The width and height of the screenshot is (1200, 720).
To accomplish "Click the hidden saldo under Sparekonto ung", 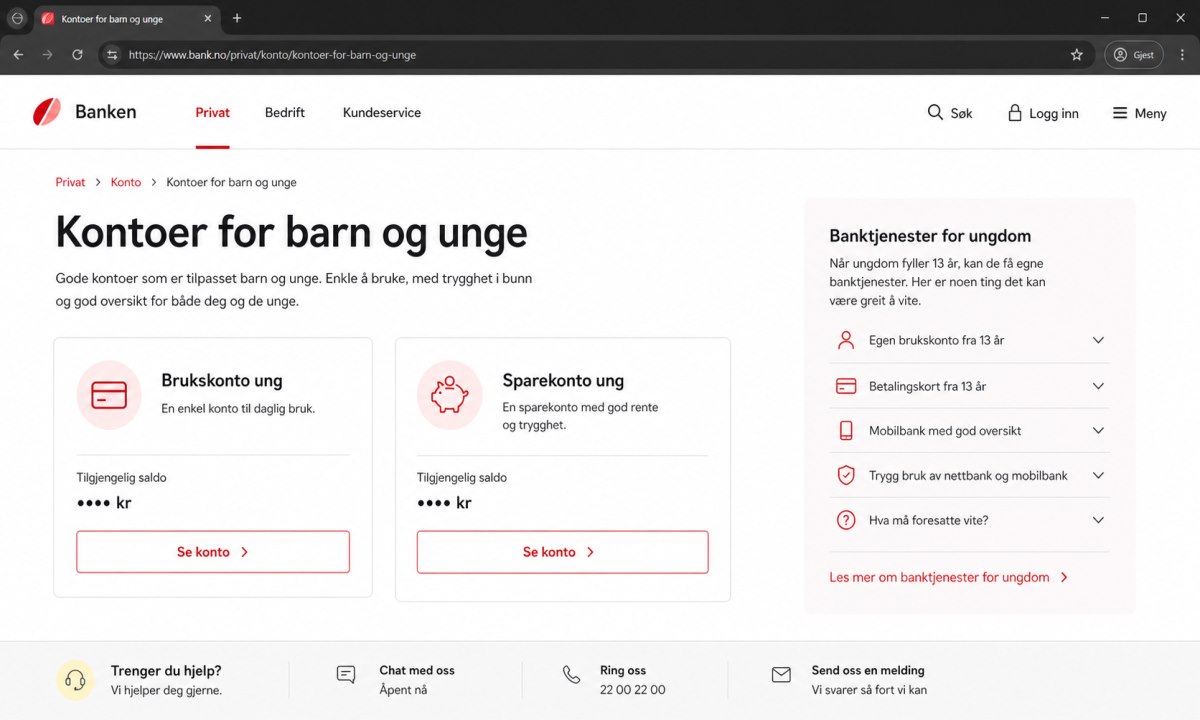I will click(x=444, y=503).
